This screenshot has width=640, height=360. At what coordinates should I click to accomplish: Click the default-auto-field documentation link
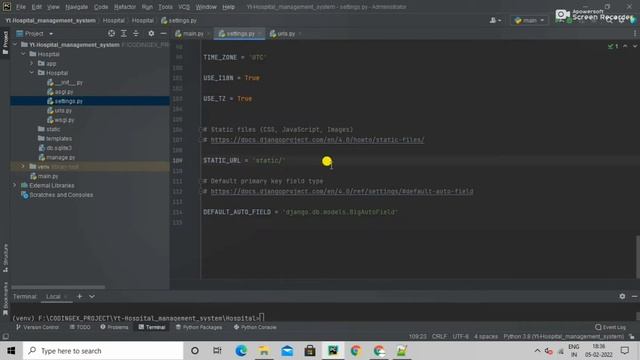click(342, 191)
